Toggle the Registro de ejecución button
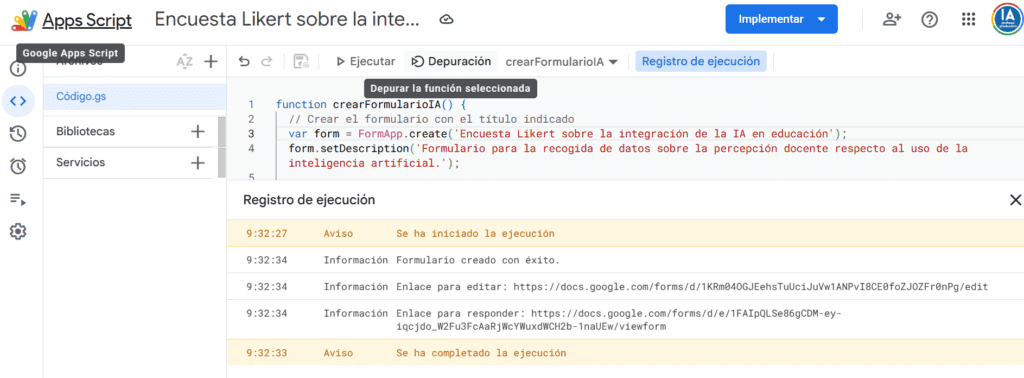The width and height of the screenshot is (1024, 378). pyautogui.click(x=701, y=61)
